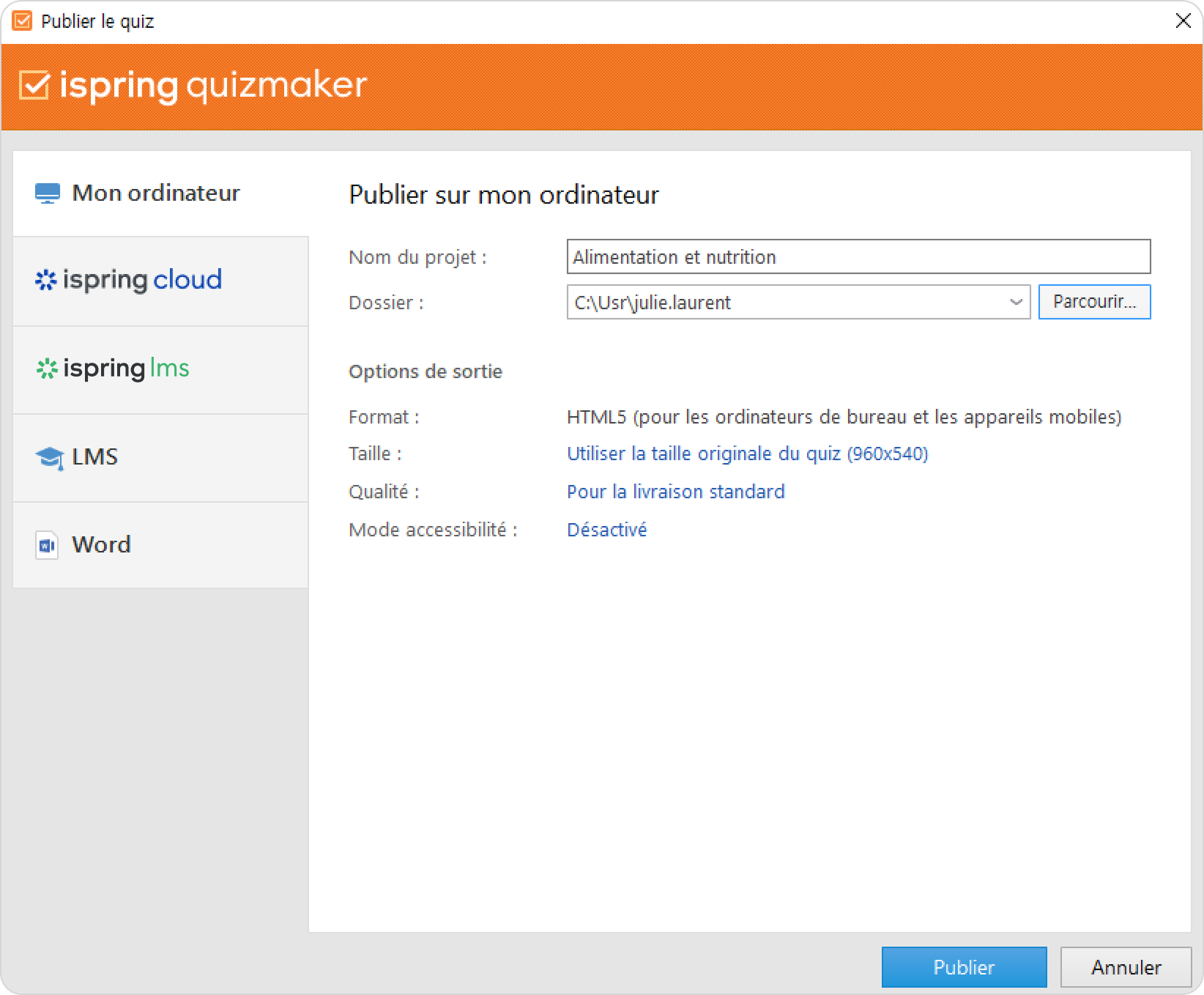Click the blue iSpring Cloud snowflake icon
The width and height of the screenshot is (1204, 995).
click(46, 280)
